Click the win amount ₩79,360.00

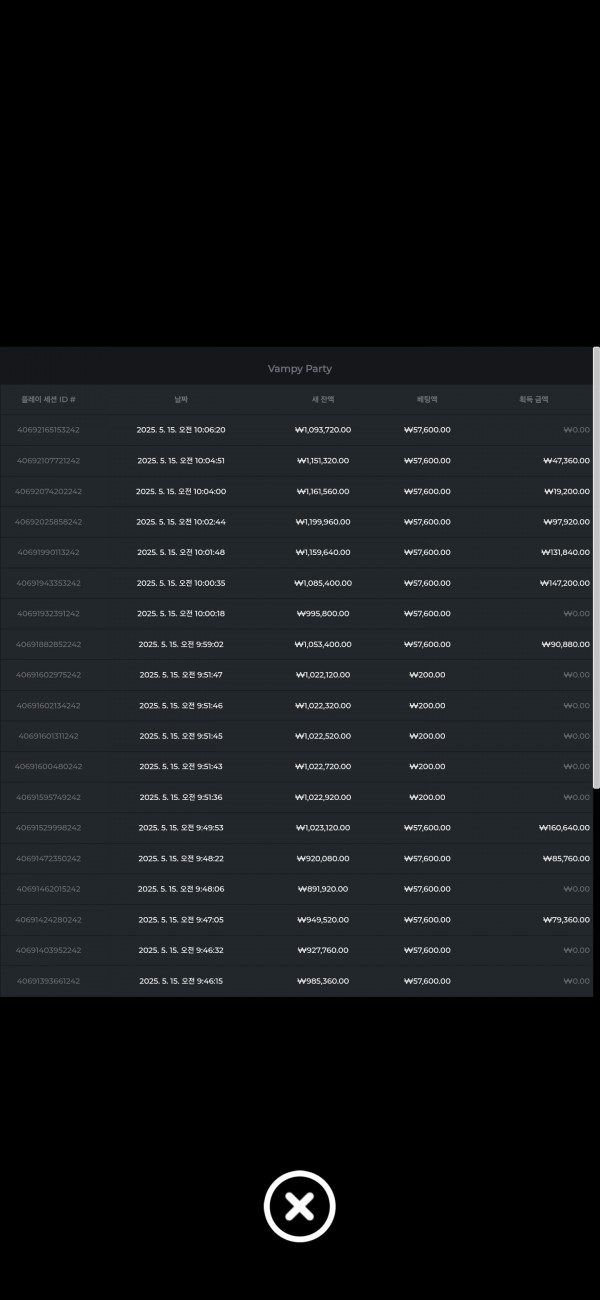[566, 920]
